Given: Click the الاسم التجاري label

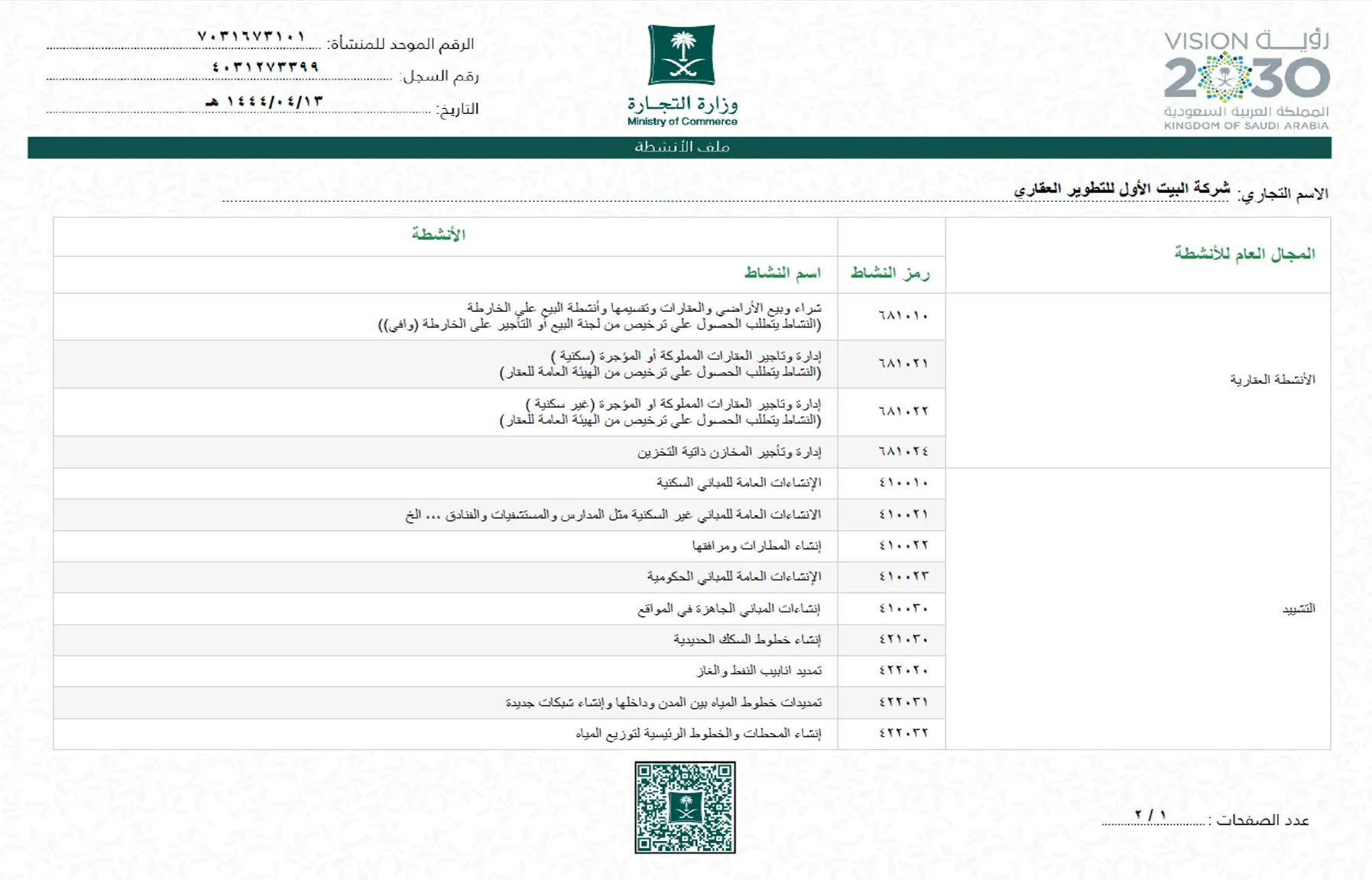Looking at the screenshot, I should click(1283, 194).
